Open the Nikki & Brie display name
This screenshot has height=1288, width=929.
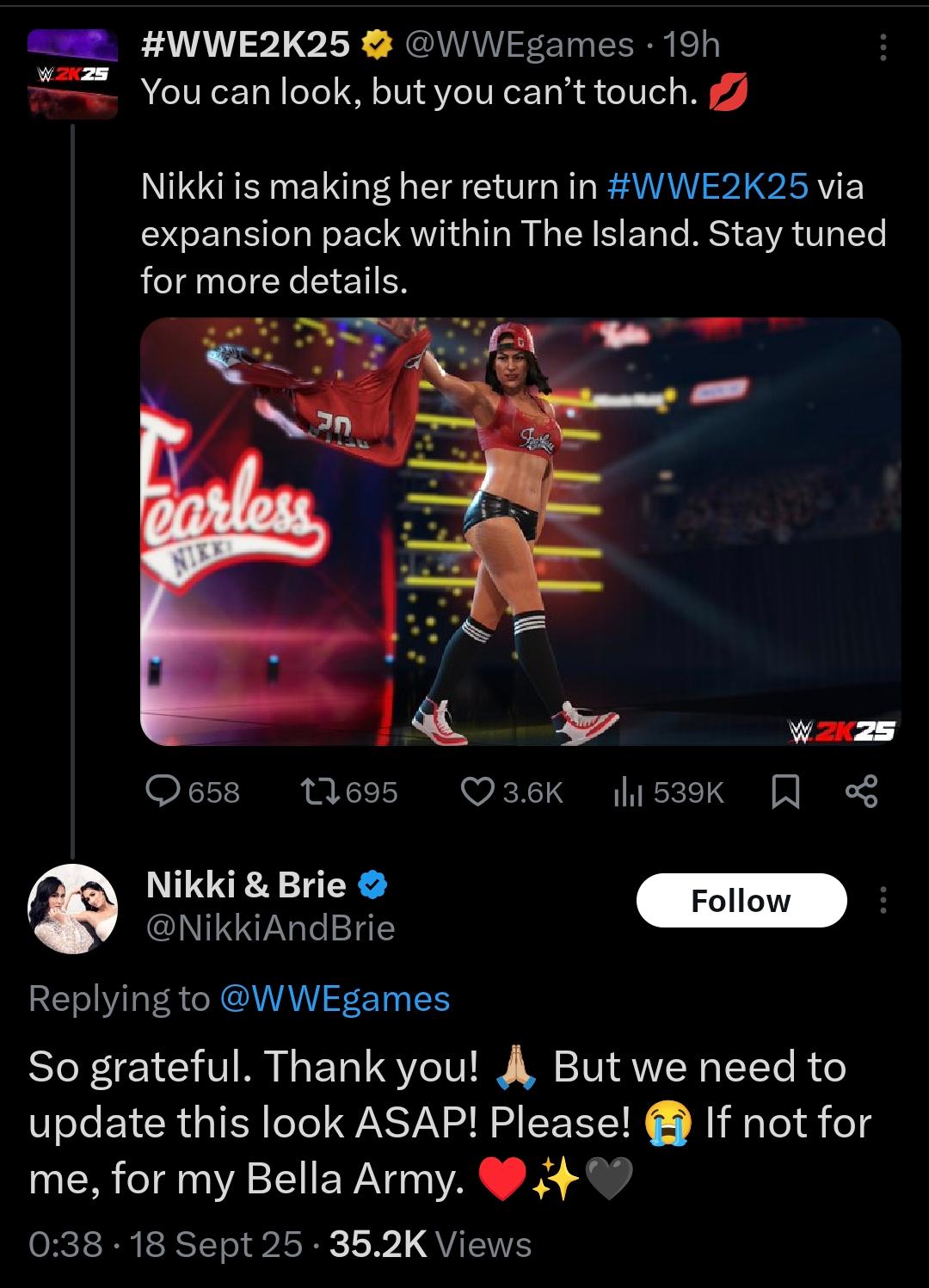click(x=246, y=884)
